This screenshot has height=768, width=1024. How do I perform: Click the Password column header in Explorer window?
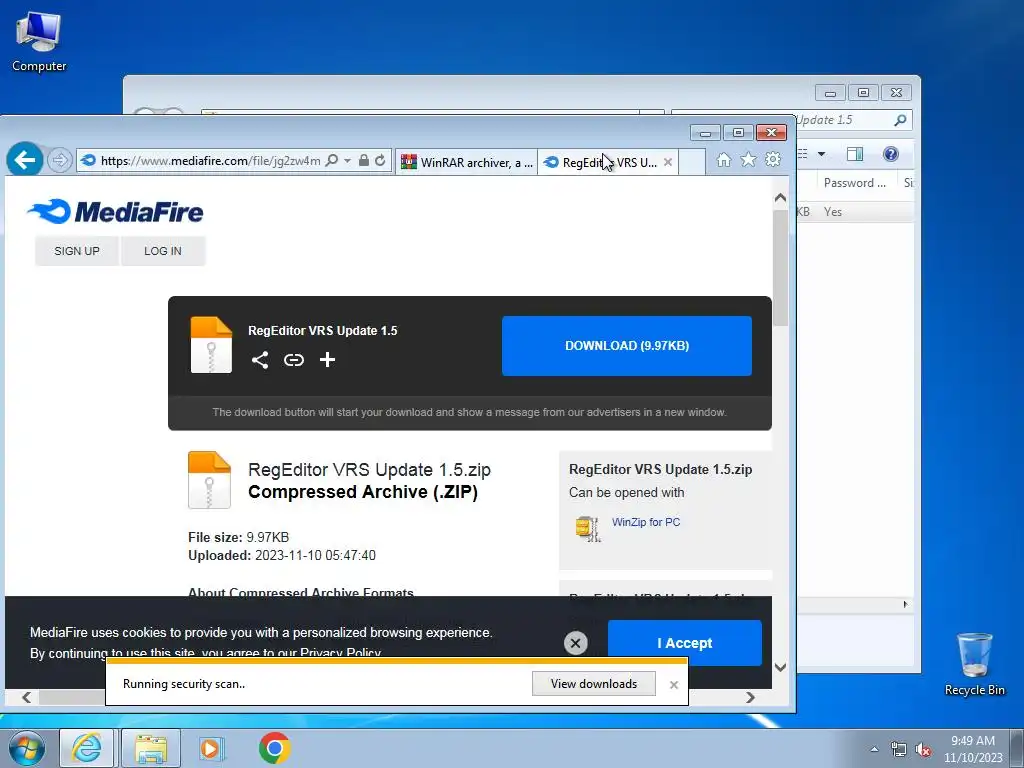(x=856, y=183)
